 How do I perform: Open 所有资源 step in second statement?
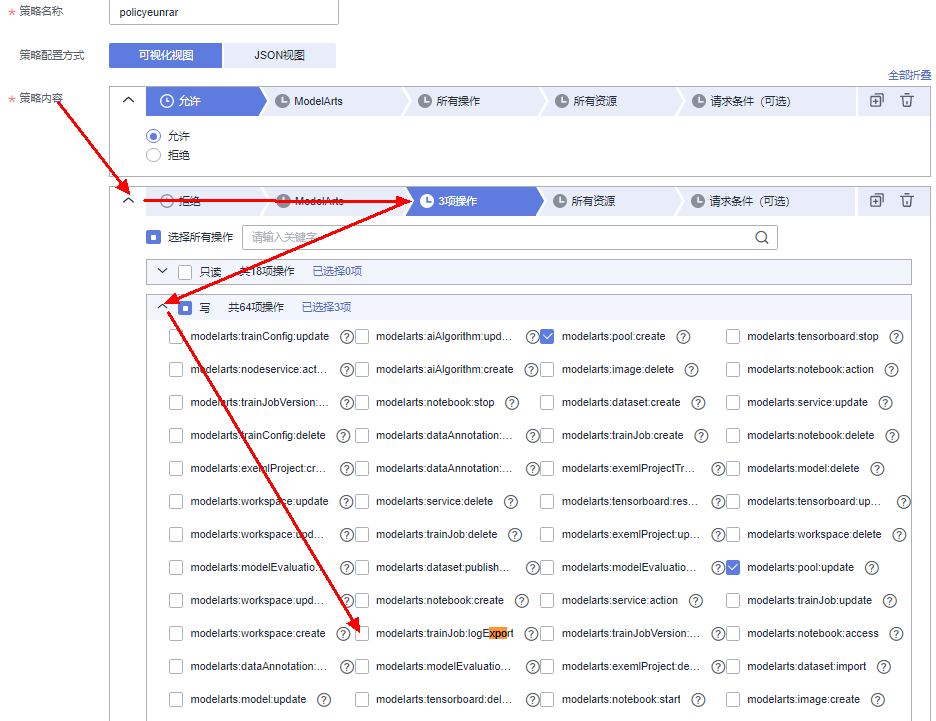[609, 201]
